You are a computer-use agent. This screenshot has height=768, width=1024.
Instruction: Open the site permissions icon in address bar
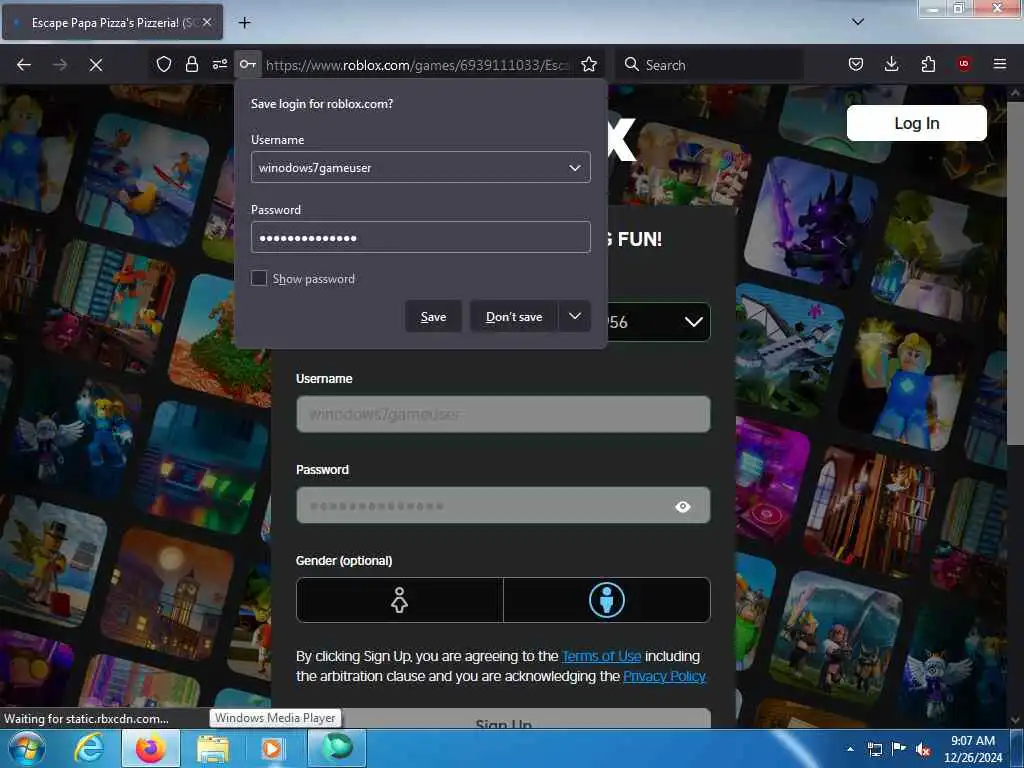click(219, 64)
